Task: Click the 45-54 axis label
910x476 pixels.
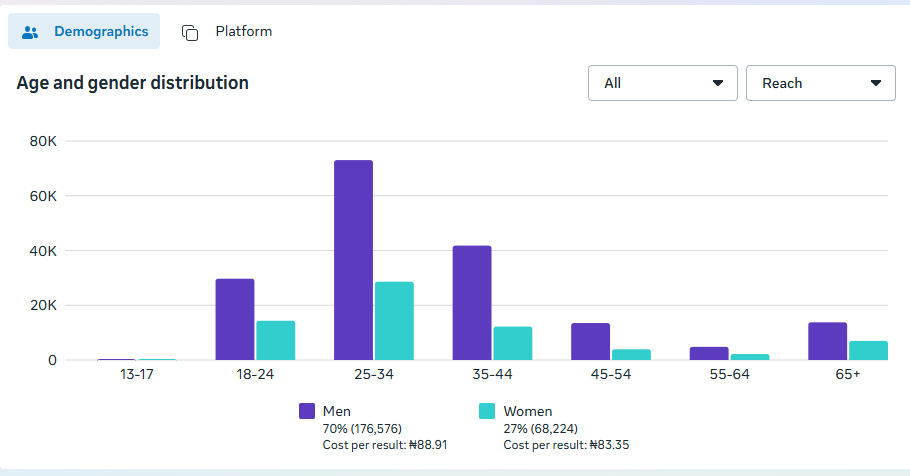Action: pyautogui.click(x=611, y=374)
